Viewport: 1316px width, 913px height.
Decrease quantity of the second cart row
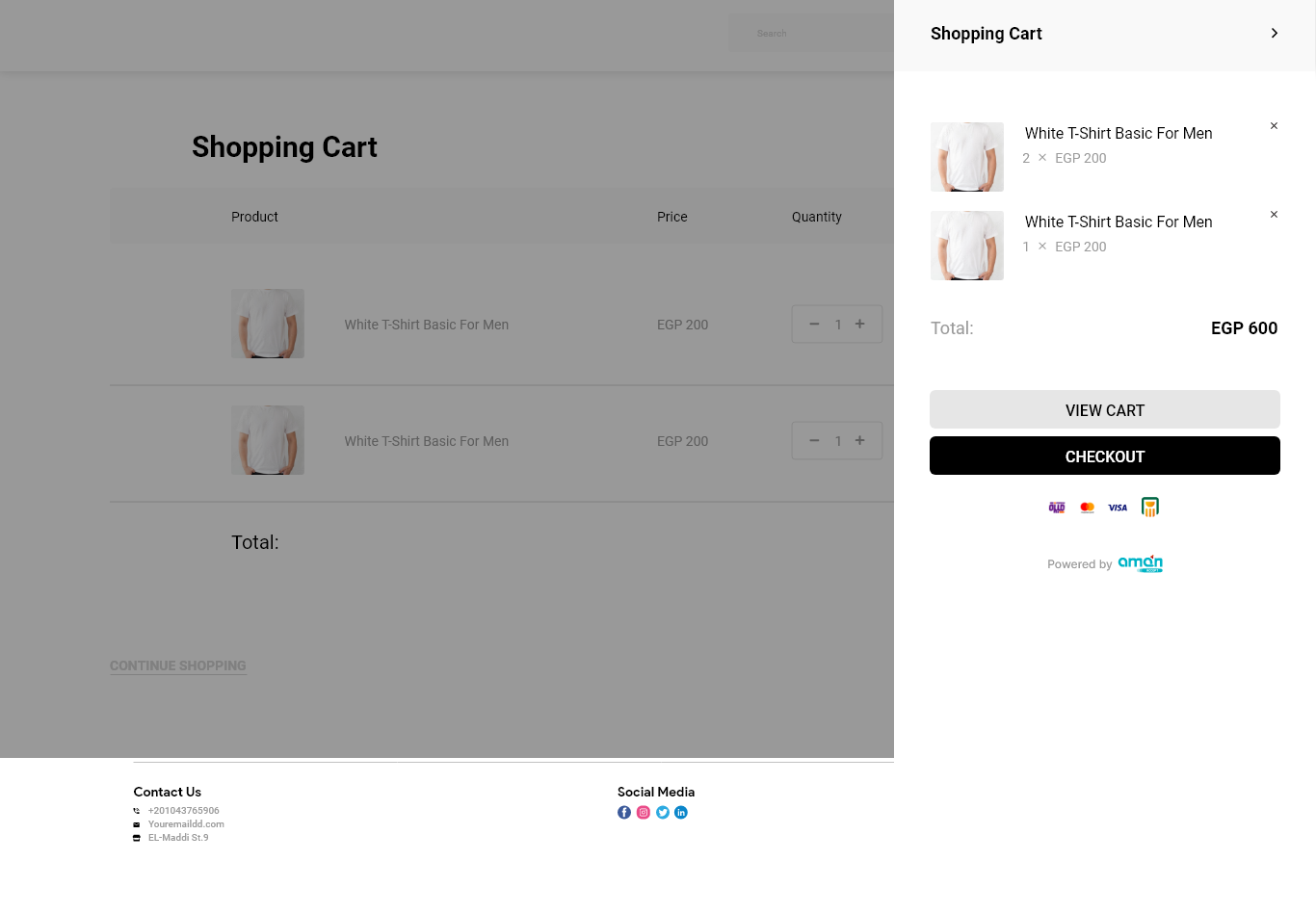[814, 441]
